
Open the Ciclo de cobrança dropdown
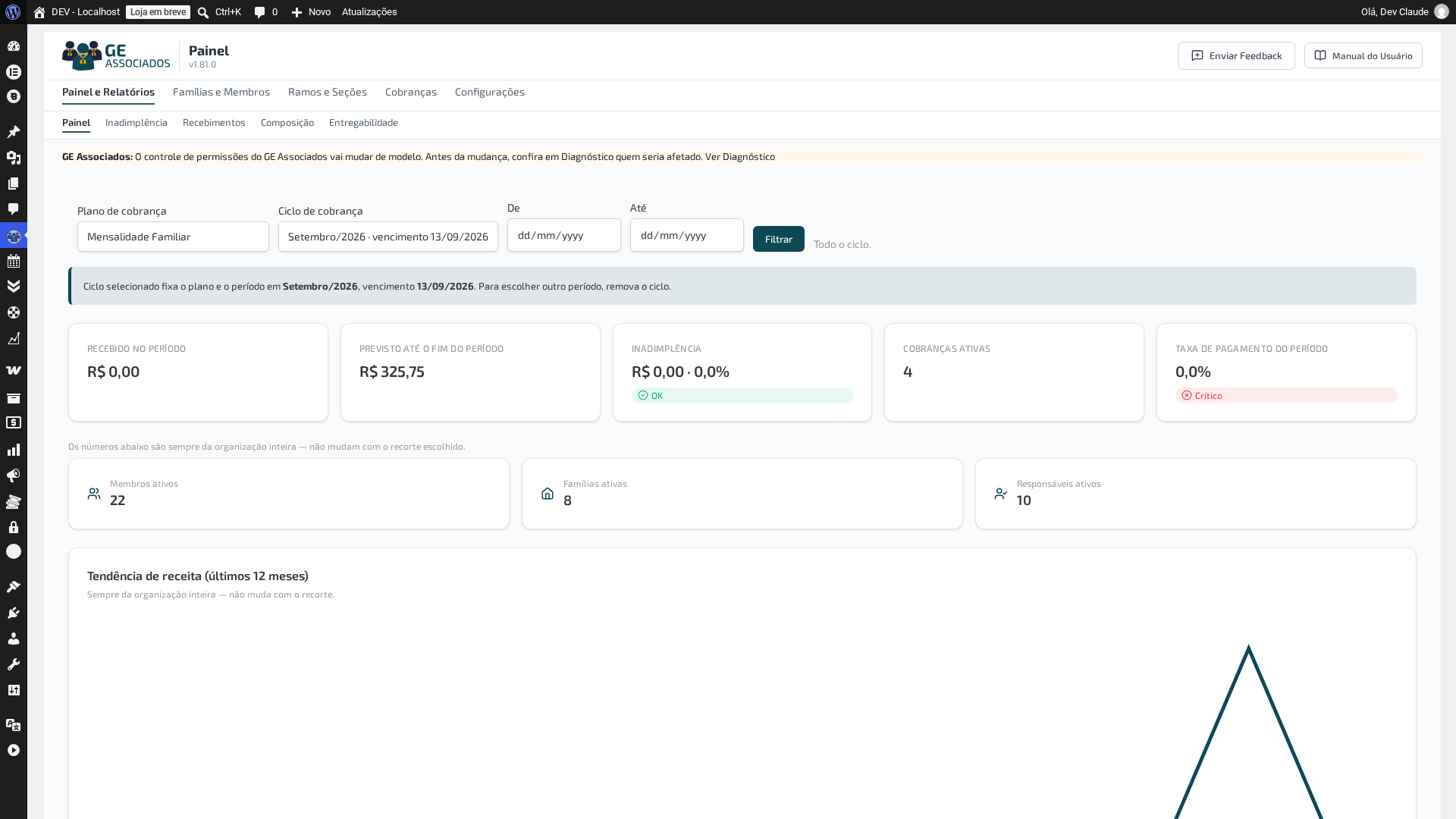388,237
